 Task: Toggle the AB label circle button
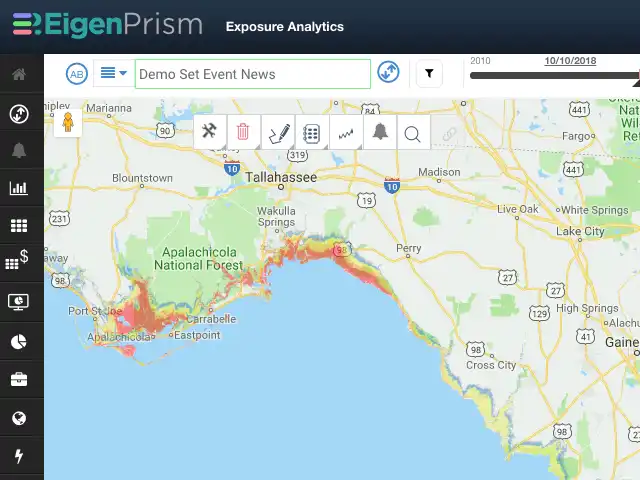pos(77,74)
